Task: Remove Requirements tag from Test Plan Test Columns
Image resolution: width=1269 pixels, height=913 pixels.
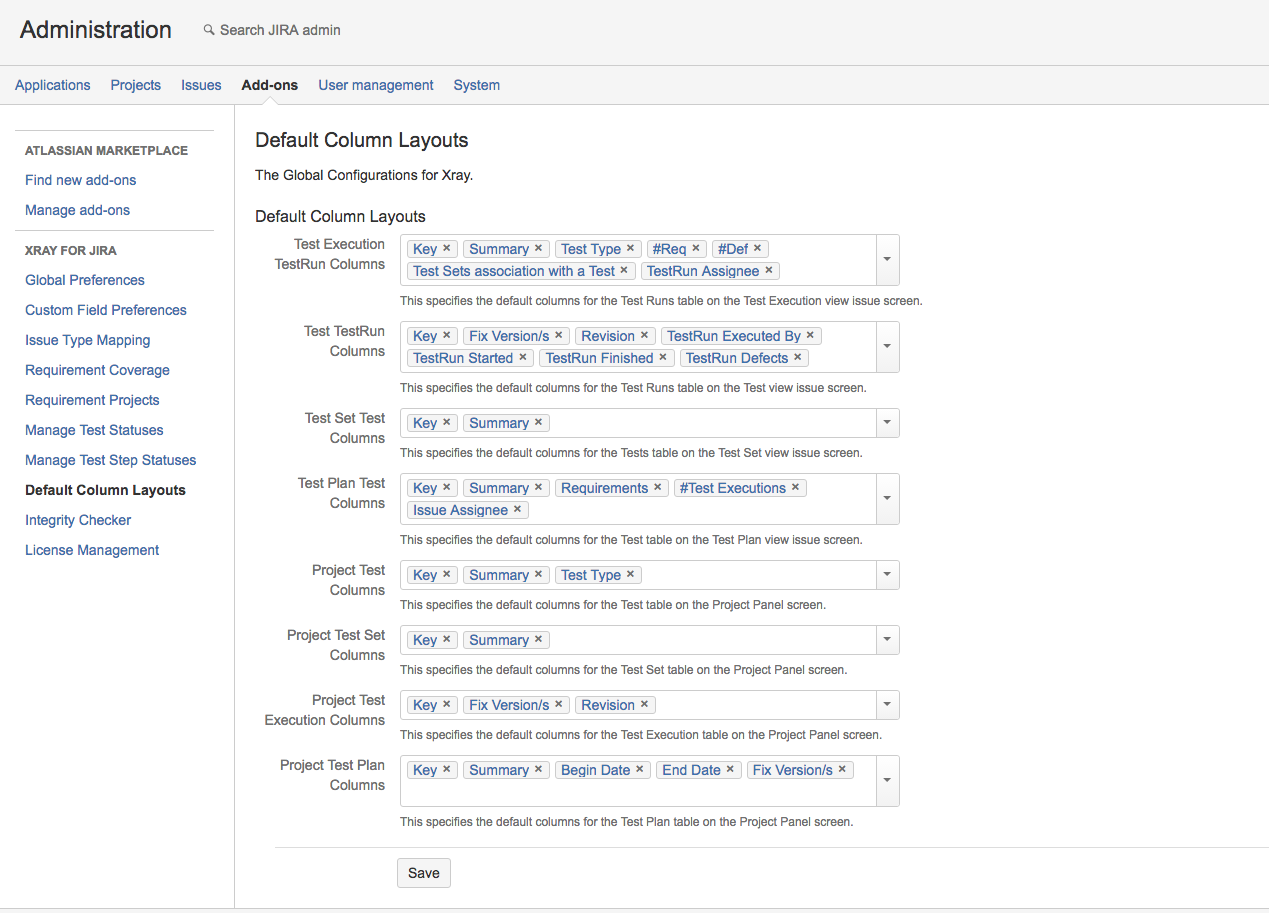Action: point(658,487)
